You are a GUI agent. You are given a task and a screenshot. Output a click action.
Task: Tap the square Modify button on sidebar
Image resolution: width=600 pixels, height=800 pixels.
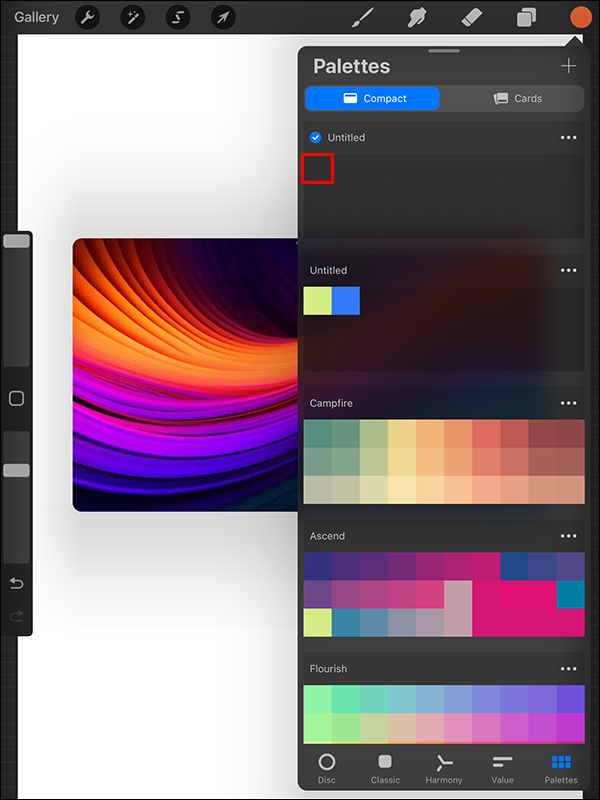[16, 398]
